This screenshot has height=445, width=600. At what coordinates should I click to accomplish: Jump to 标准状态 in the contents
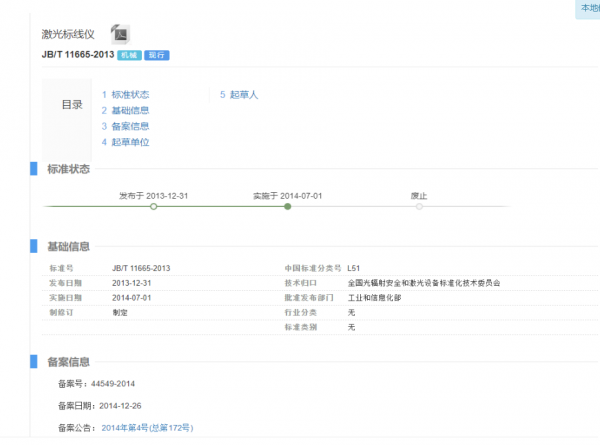pyautogui.click(x=131, y=95)
